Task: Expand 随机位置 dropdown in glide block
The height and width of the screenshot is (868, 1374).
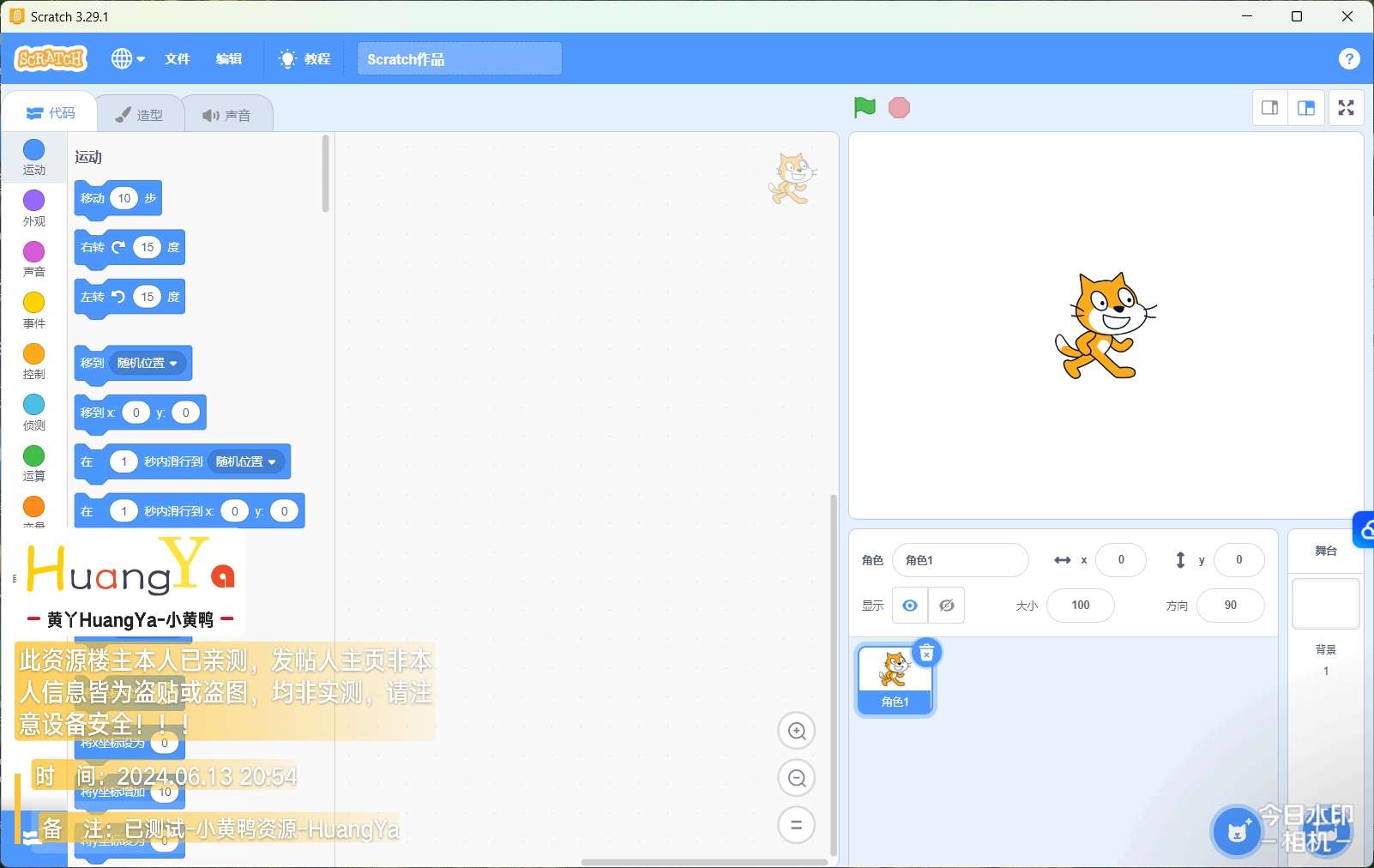Action: pyautogui.click(x=247, y=461)
